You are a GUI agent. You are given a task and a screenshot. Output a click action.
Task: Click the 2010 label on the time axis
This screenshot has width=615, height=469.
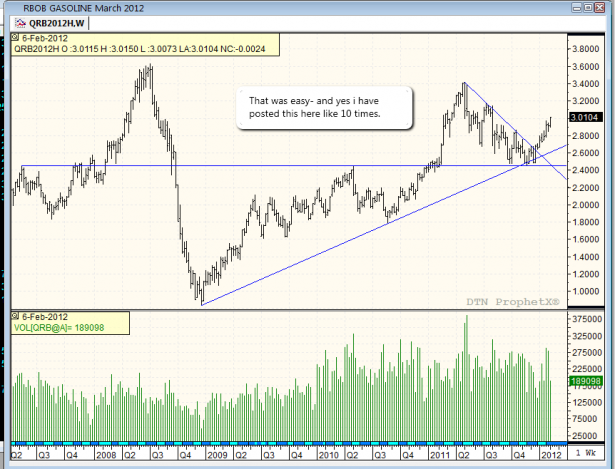pos(328,455)
